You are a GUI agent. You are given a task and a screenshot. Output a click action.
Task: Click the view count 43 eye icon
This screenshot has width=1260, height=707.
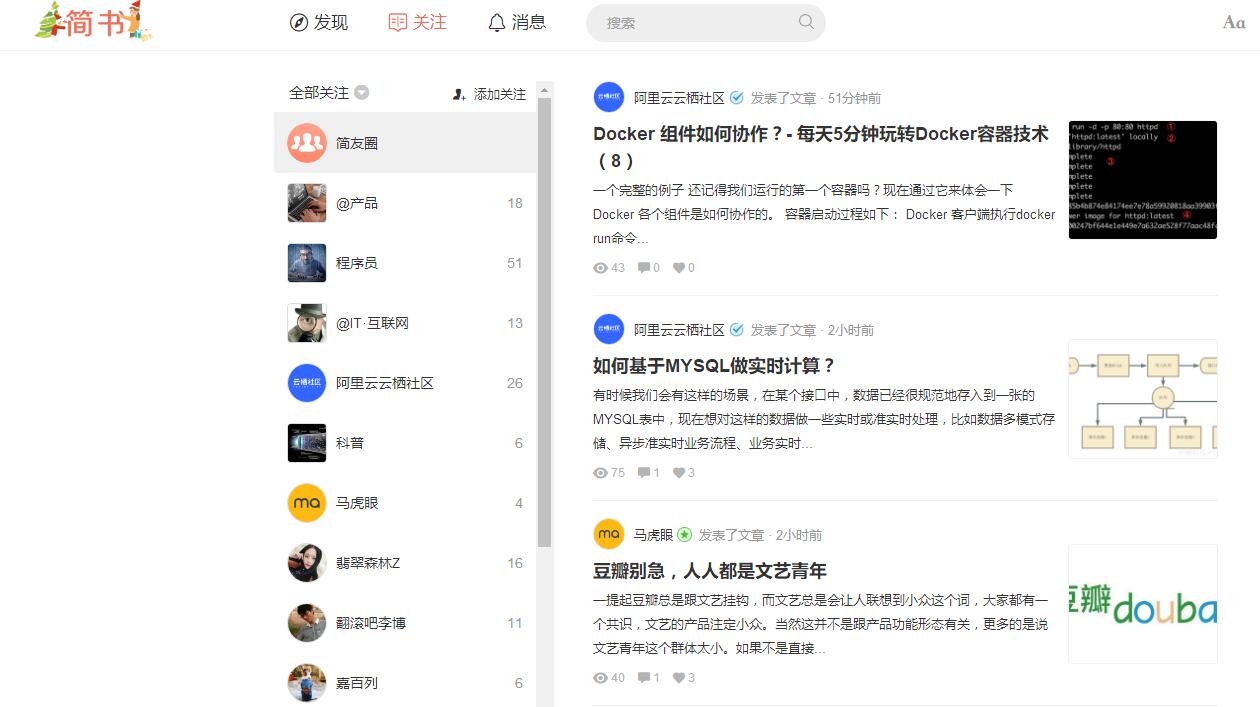coord(601,268)
